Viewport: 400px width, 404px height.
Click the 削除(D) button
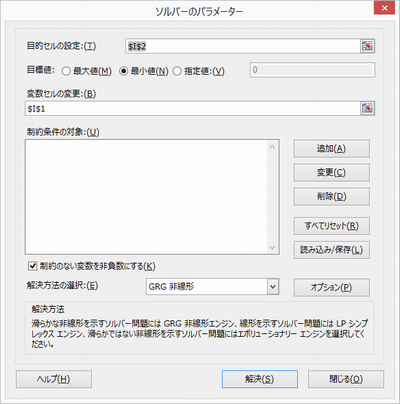click(x=331, y=197)
